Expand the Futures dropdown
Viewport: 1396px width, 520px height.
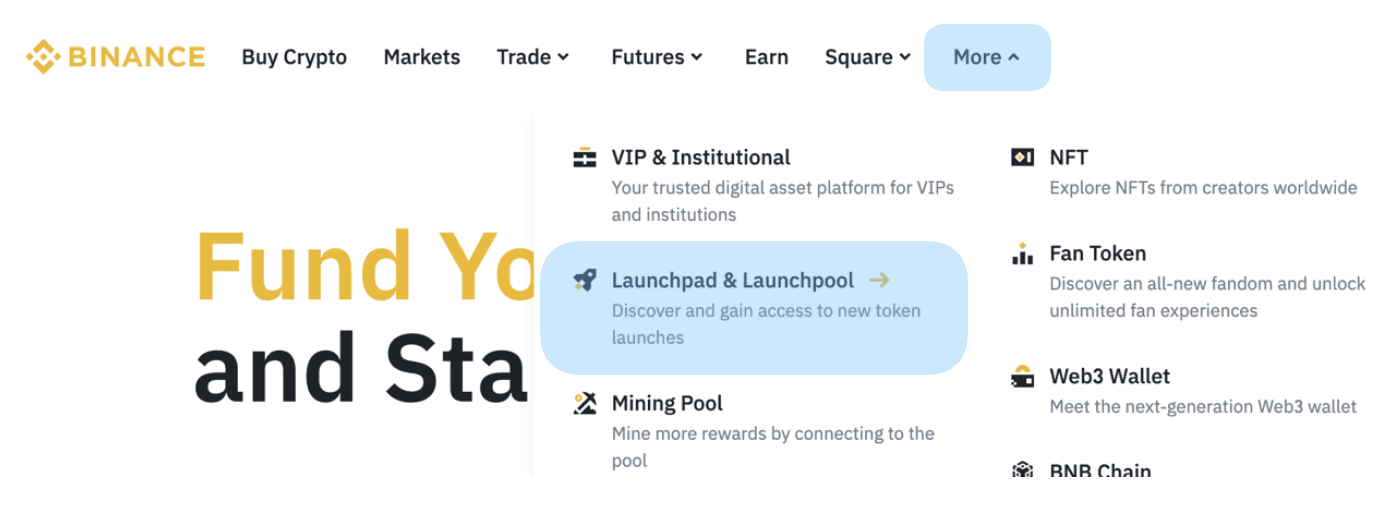pyautogui.click(x=657, y=57)
